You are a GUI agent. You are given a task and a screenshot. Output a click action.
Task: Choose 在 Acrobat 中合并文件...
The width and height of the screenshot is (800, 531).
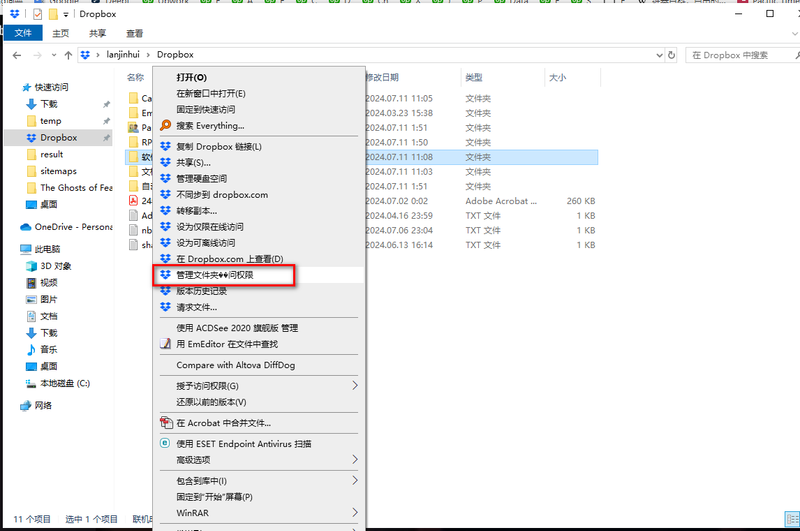[258, 423]
